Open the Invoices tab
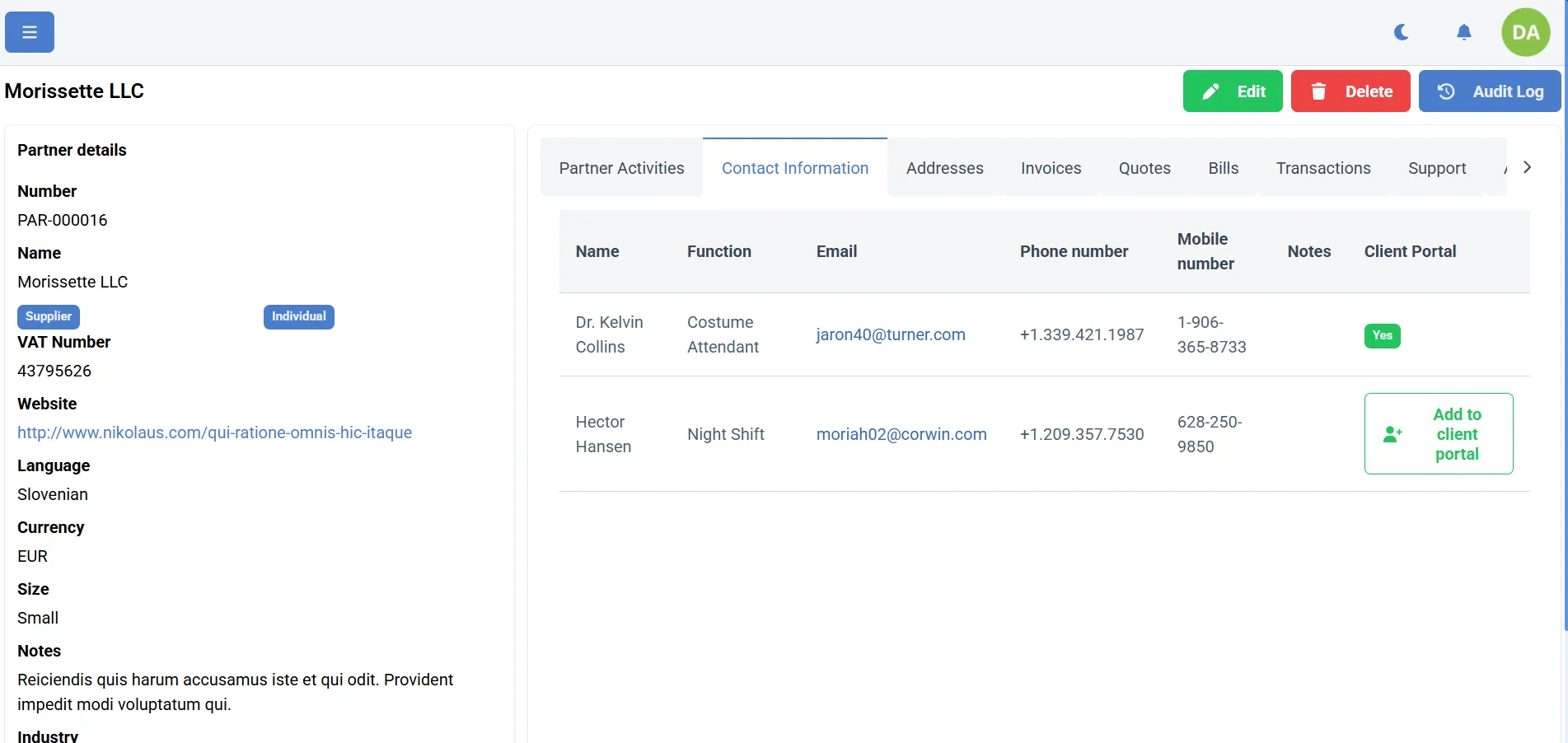1568x743 pixels. click(x=1051, y=167)
